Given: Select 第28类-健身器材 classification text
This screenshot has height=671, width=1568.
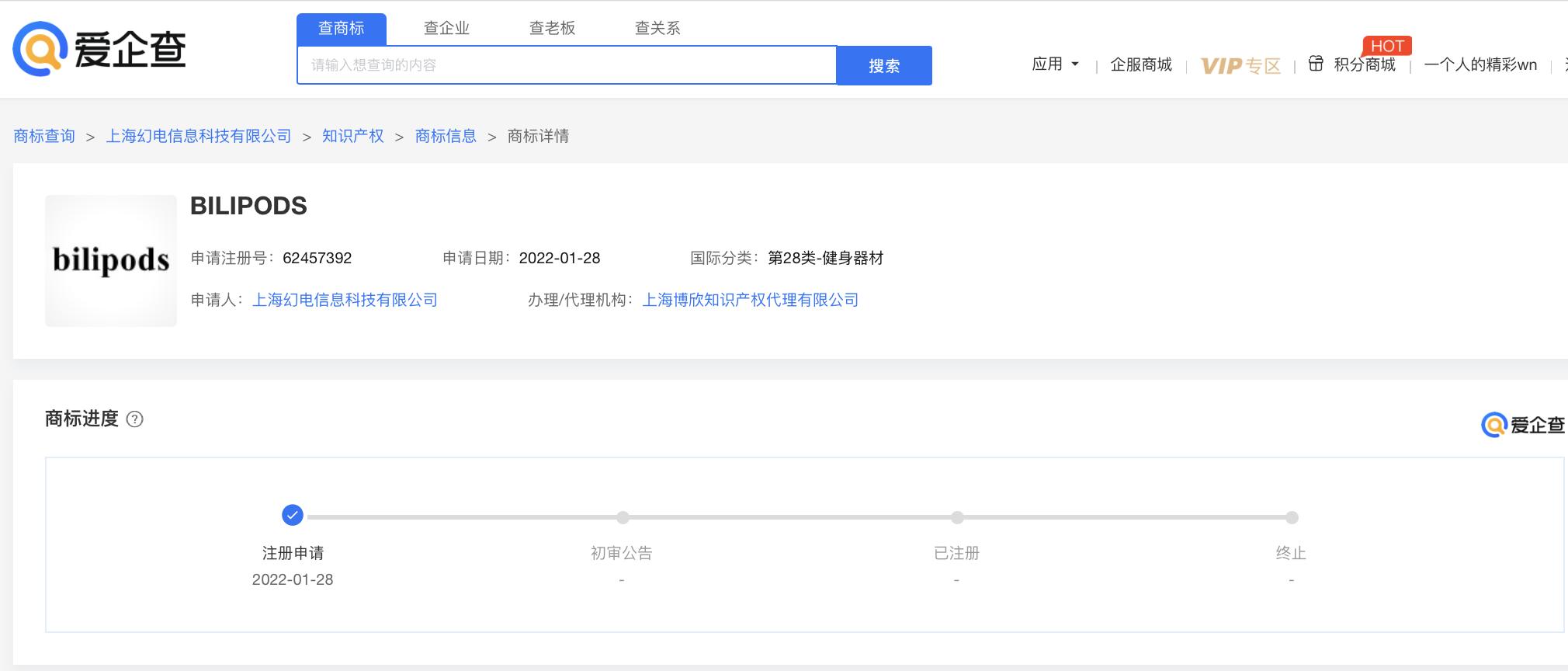Looking at the screenshot, I should click(x=826, y=258).
